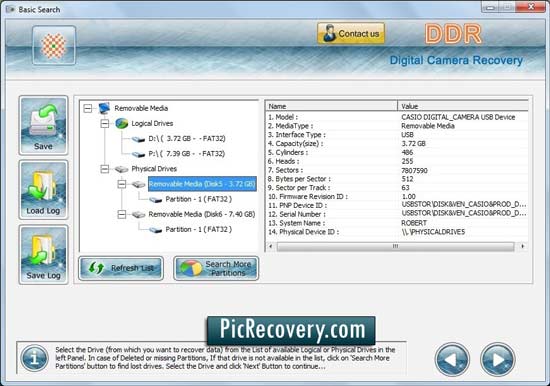This screenshot has width=550, height=386.
Task: Open the Load Log button
Action: click(x=43, y=190)
